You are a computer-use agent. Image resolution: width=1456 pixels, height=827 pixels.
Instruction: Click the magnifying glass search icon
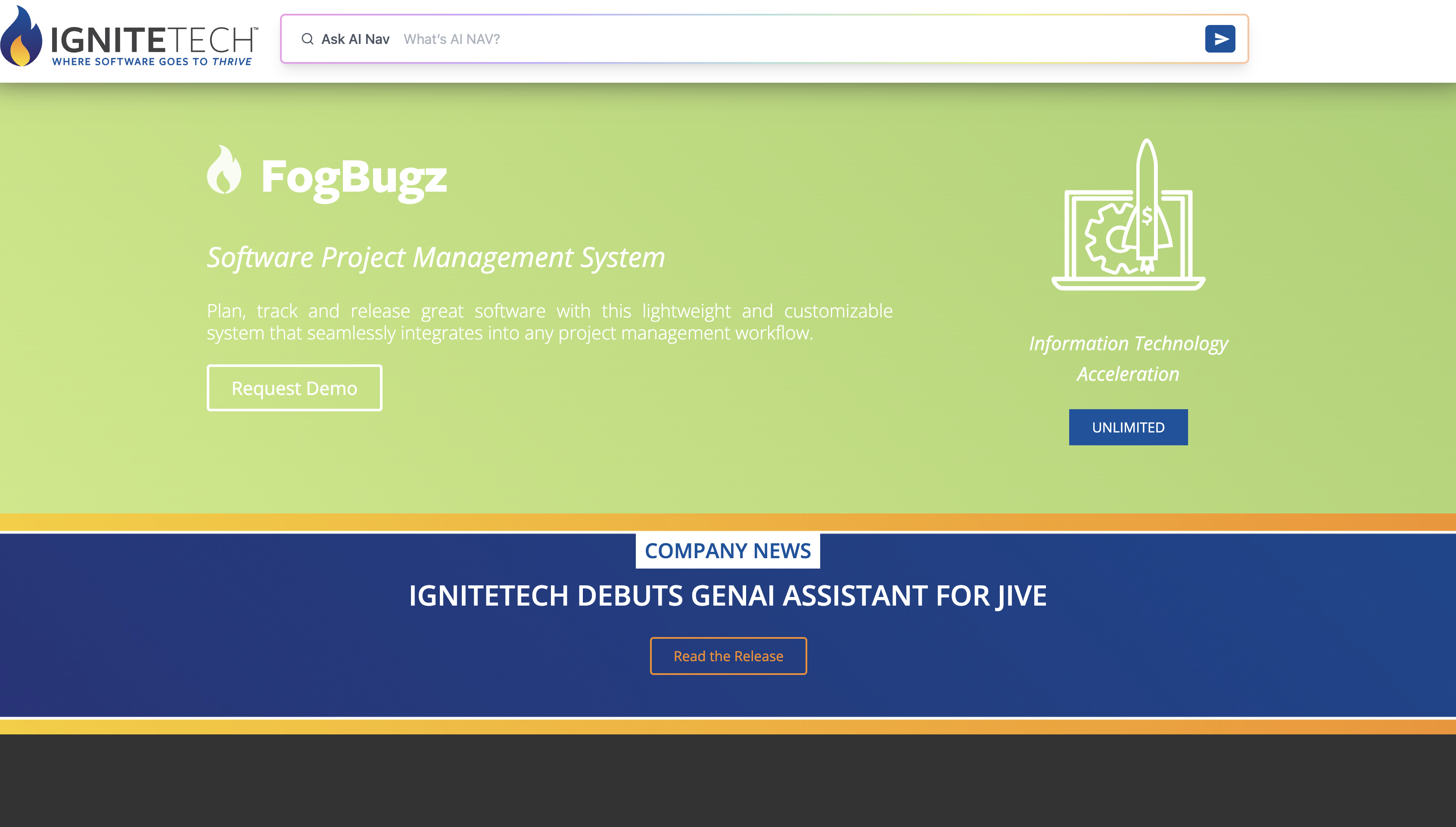pyautogui.click(x=308, y=39)
